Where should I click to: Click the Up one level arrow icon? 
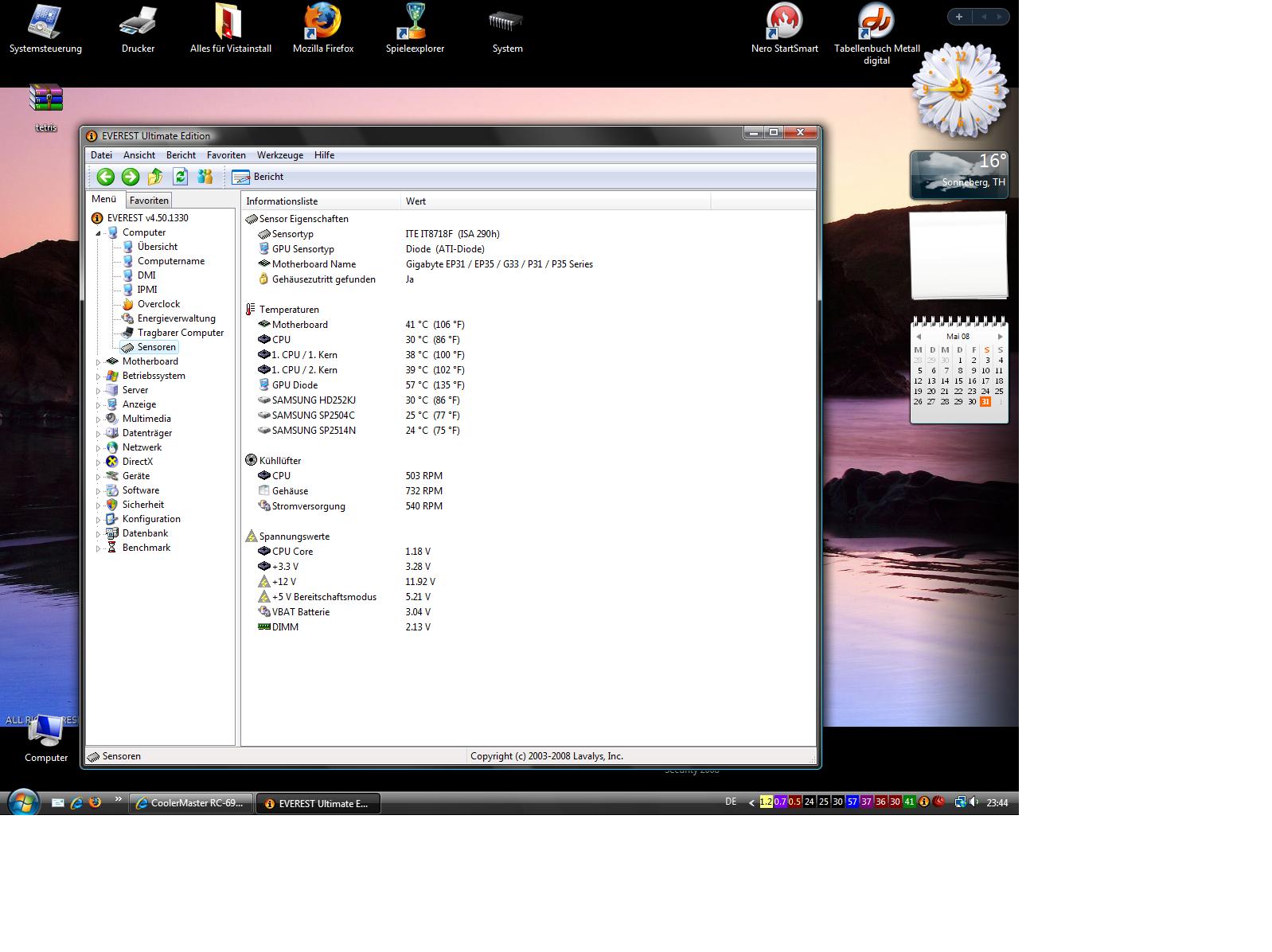point(155,177)
